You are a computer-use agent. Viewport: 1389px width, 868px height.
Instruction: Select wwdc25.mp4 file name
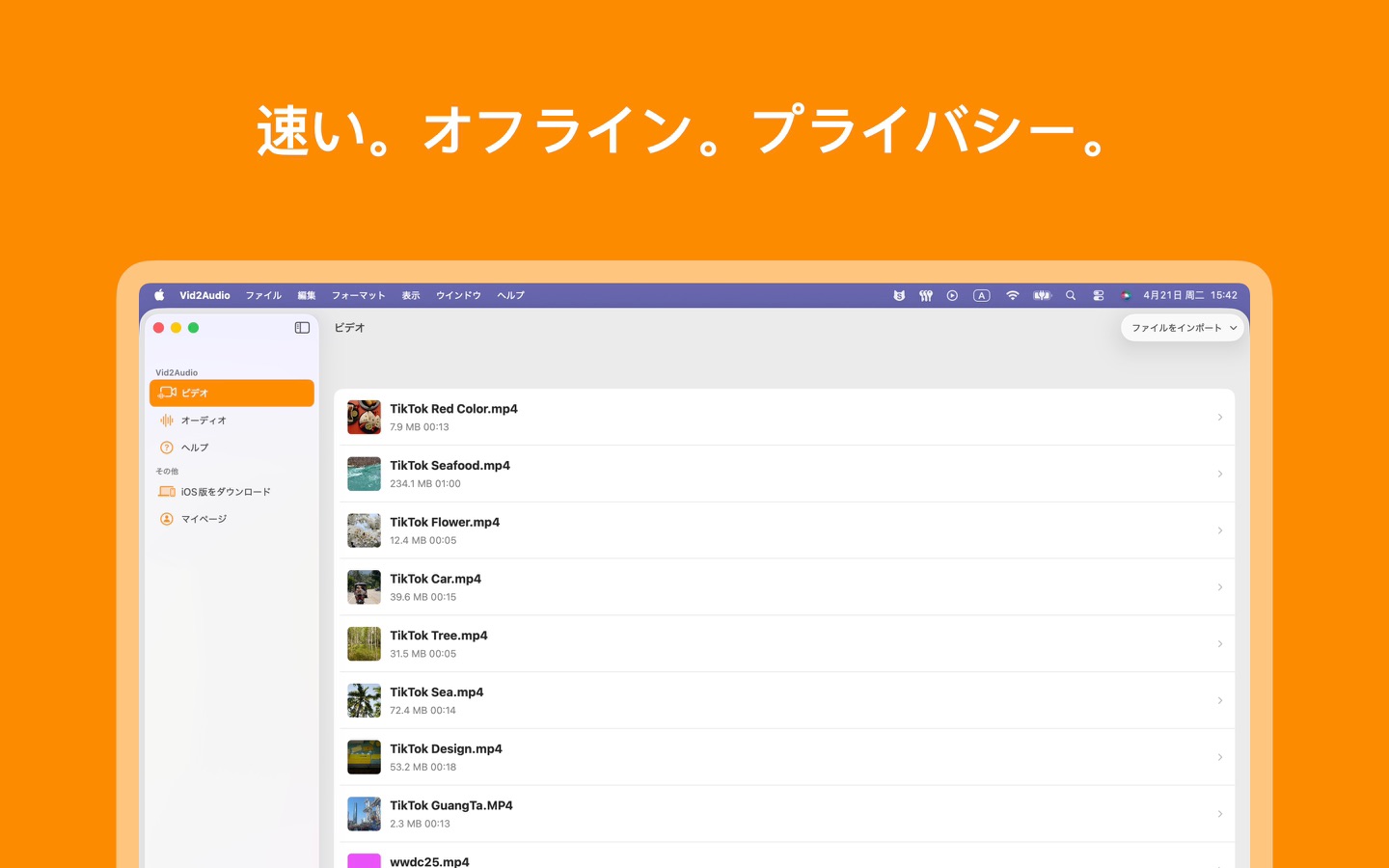point(429,861)
